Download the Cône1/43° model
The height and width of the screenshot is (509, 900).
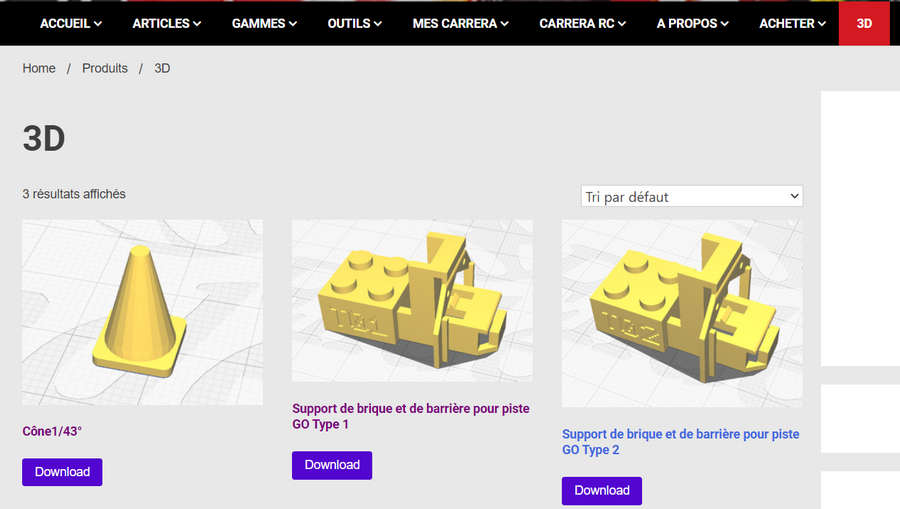pos(62,472)
